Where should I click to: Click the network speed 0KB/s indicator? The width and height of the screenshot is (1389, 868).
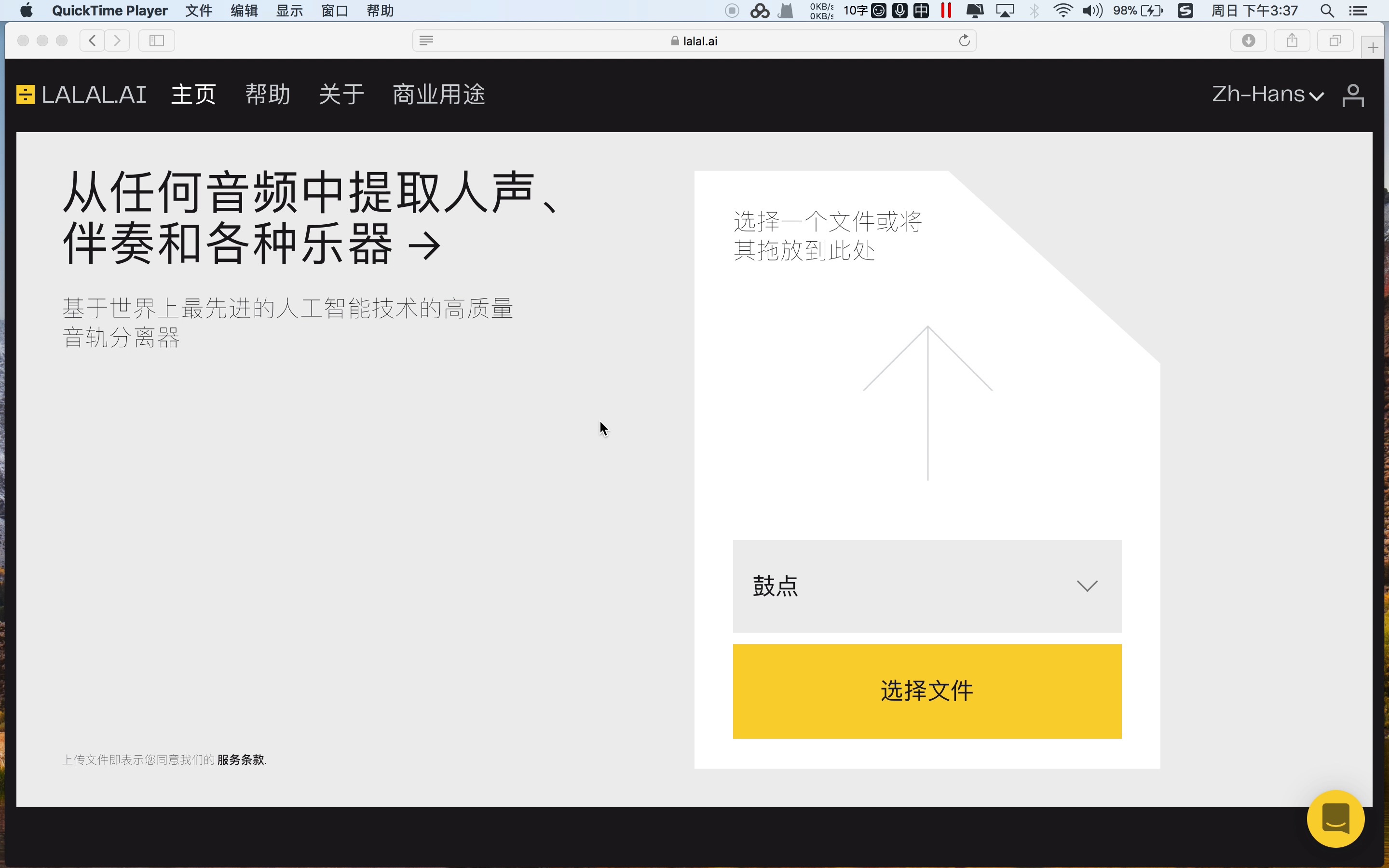pos(821,10)
